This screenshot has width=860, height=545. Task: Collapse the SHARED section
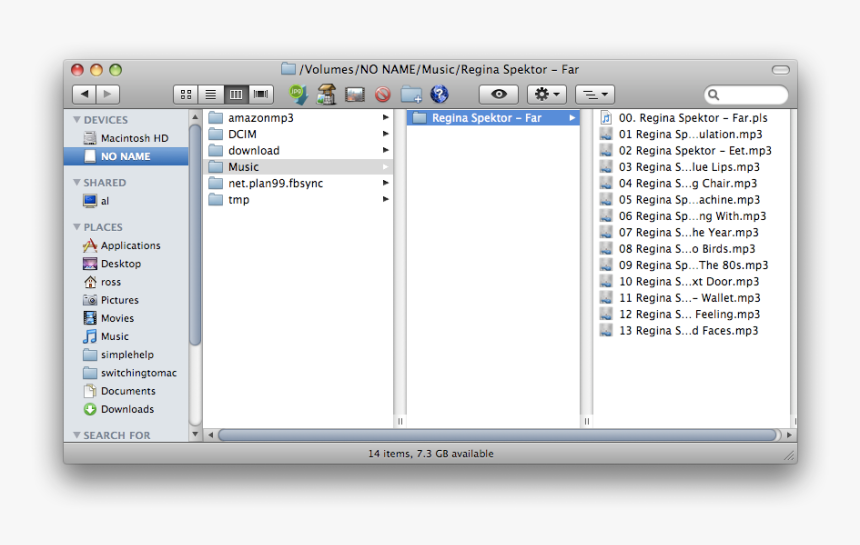(77, 182)
